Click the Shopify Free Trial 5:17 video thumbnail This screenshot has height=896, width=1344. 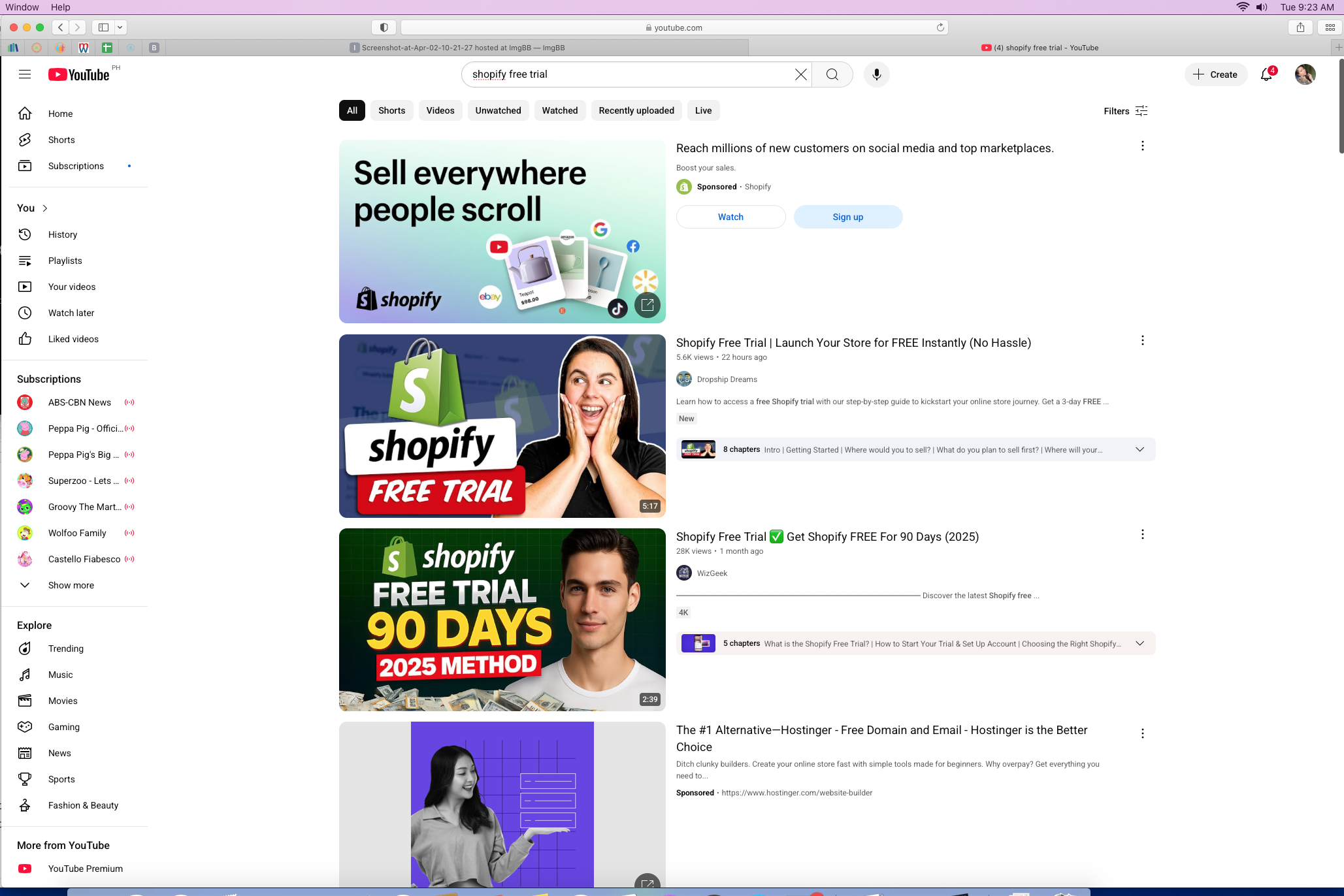(502, 426)
